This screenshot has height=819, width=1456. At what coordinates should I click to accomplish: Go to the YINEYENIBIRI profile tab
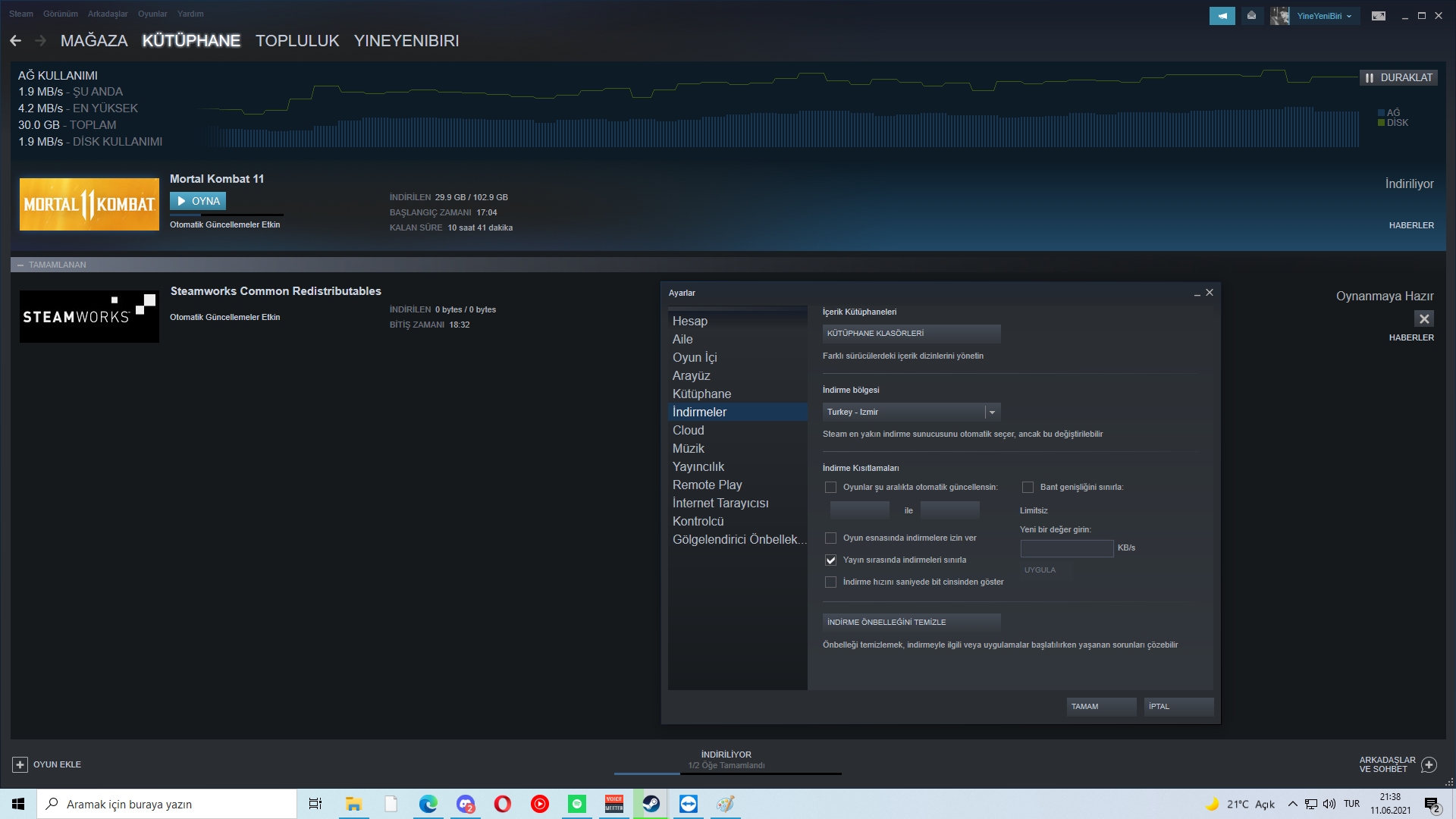(406, 41)
